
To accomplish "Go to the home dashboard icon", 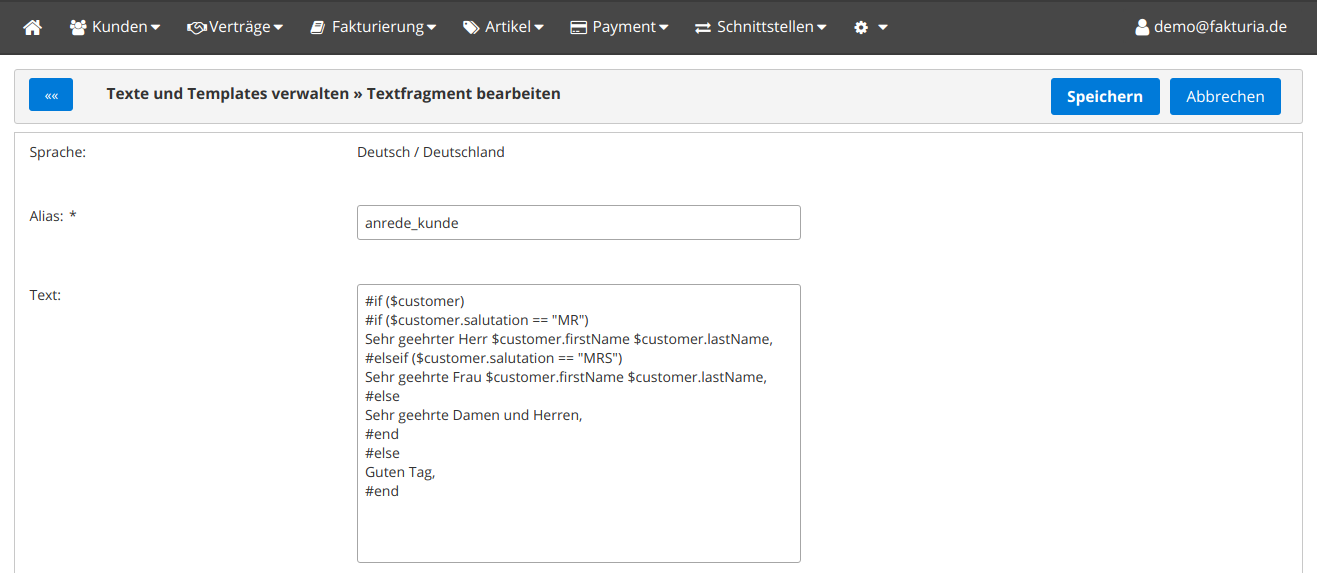I will click(x=33, y=27).
